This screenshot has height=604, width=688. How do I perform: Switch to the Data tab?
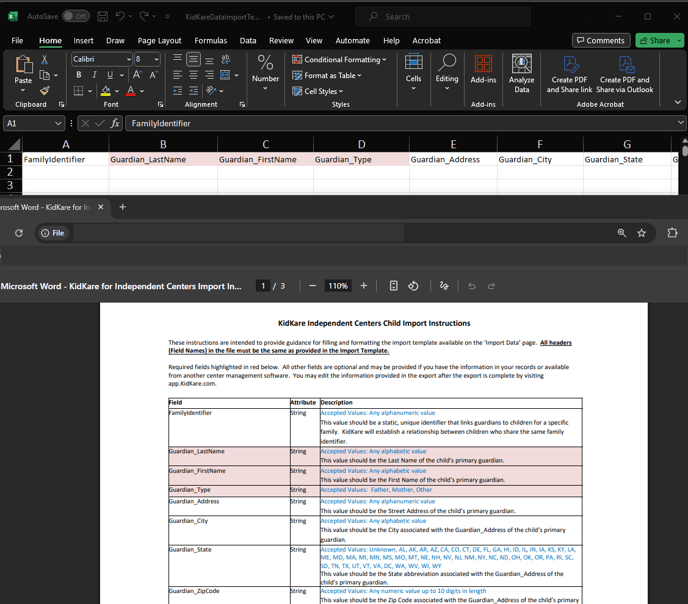(x=248, y=40)
